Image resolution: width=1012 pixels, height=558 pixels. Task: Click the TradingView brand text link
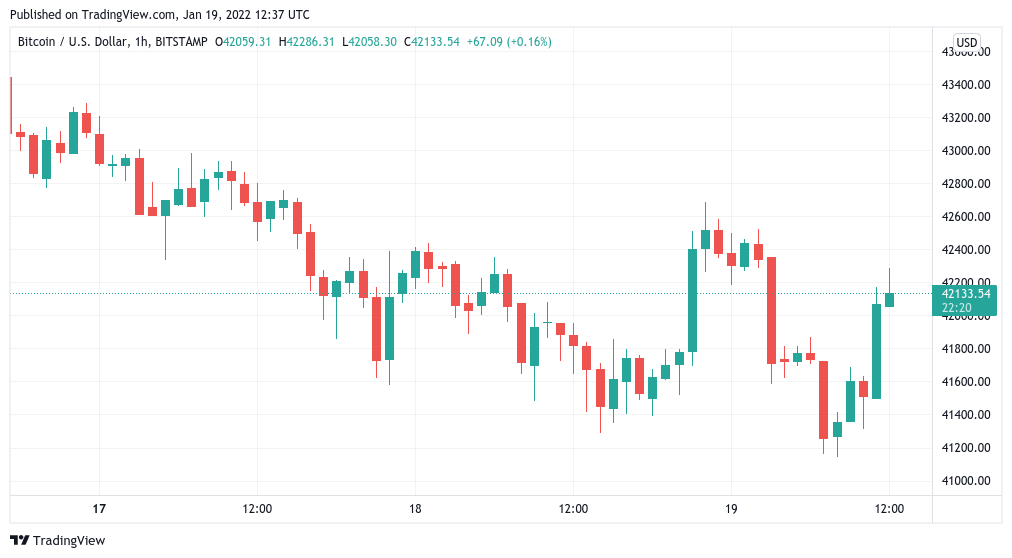pos(69,541)
